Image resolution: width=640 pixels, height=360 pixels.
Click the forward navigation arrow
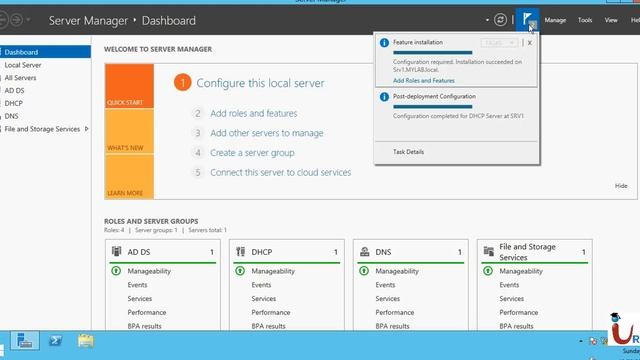[17, 20]
